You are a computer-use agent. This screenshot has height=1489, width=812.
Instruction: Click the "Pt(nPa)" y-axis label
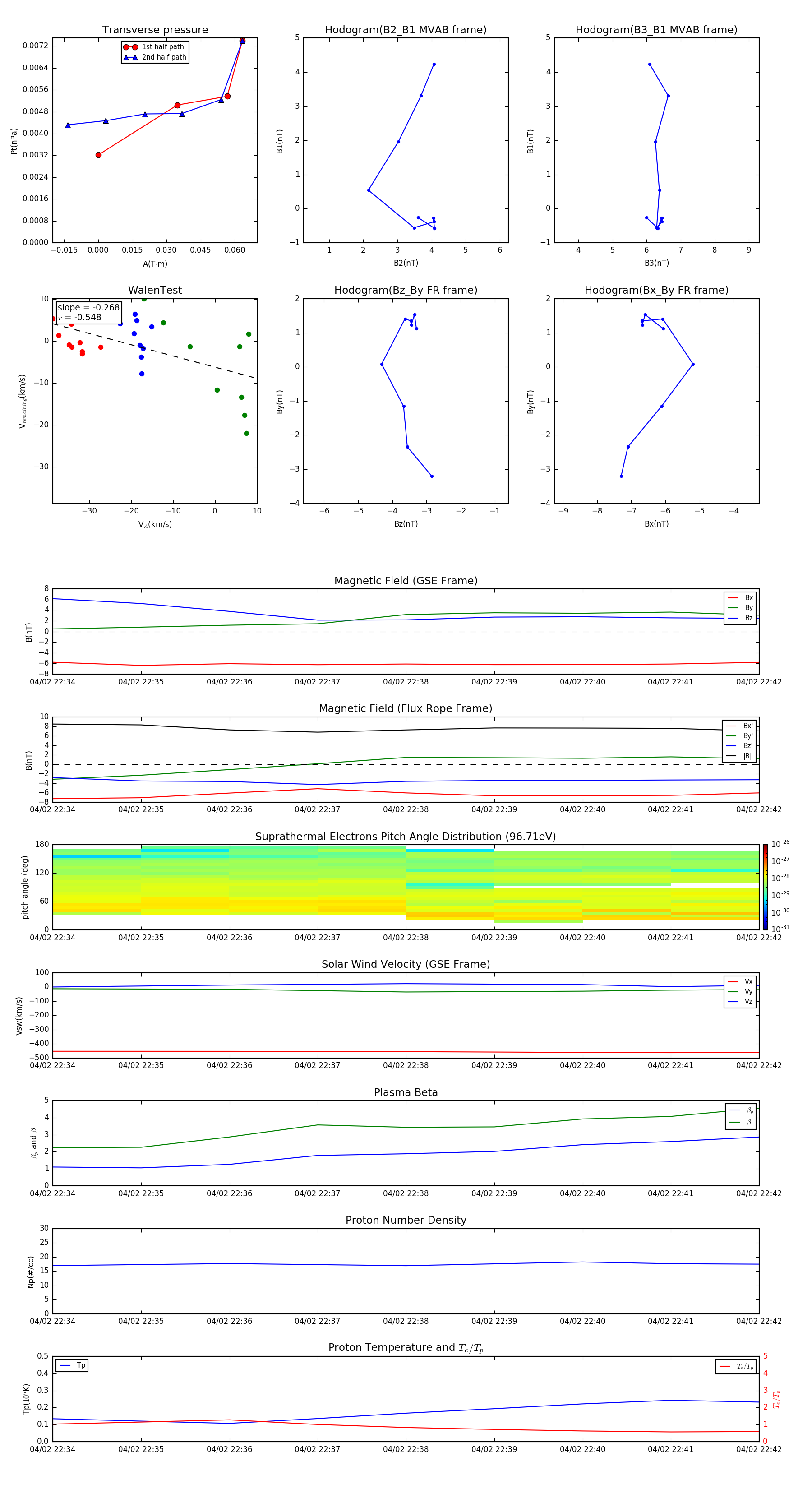click(x=14, y=140)
